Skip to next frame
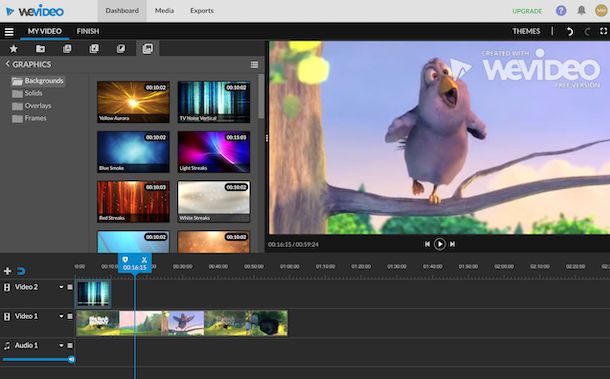 tap(452, 244)
